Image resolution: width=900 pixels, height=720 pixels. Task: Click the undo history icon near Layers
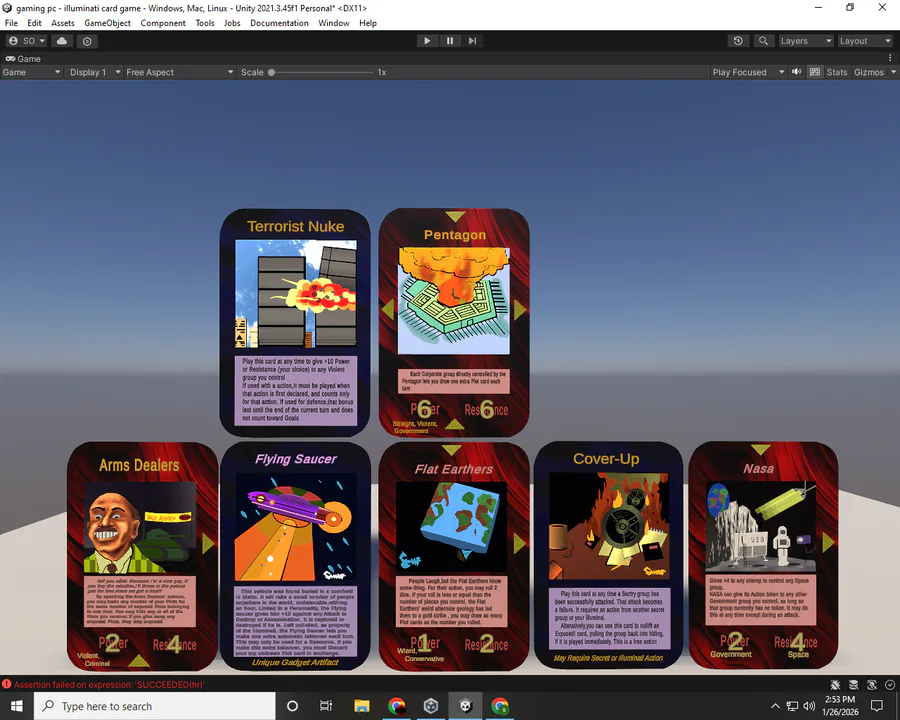738,41
